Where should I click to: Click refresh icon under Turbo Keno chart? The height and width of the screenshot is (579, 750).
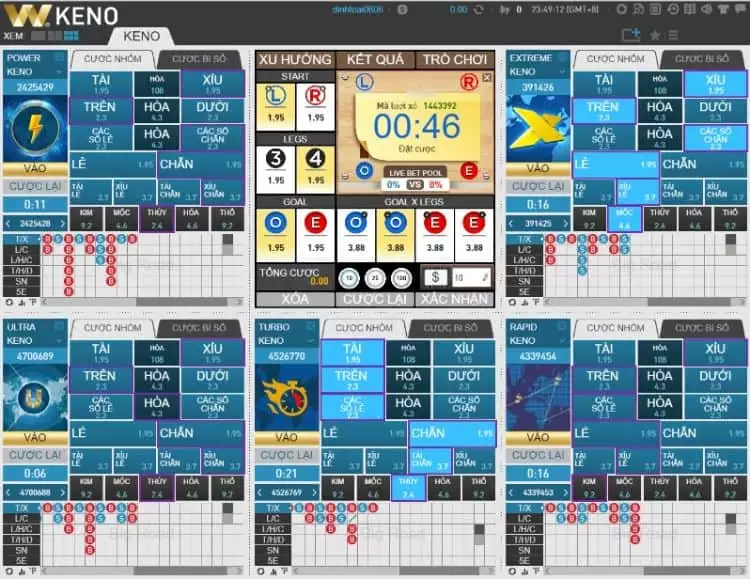(x=261, y=571)
